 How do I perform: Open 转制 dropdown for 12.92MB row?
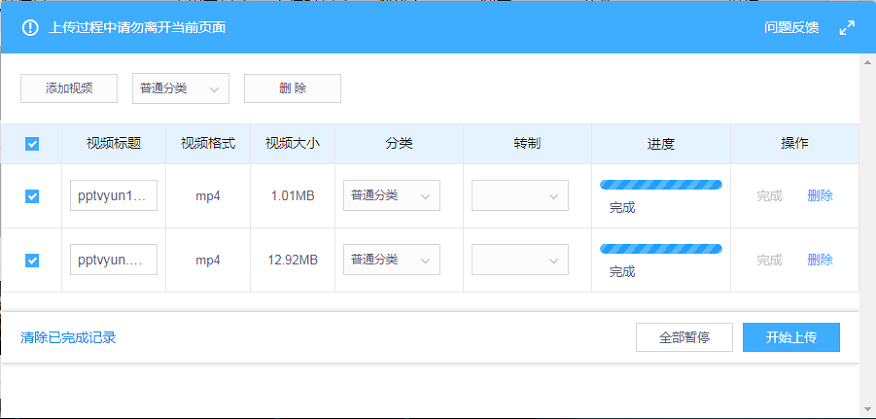click(520, 259)
